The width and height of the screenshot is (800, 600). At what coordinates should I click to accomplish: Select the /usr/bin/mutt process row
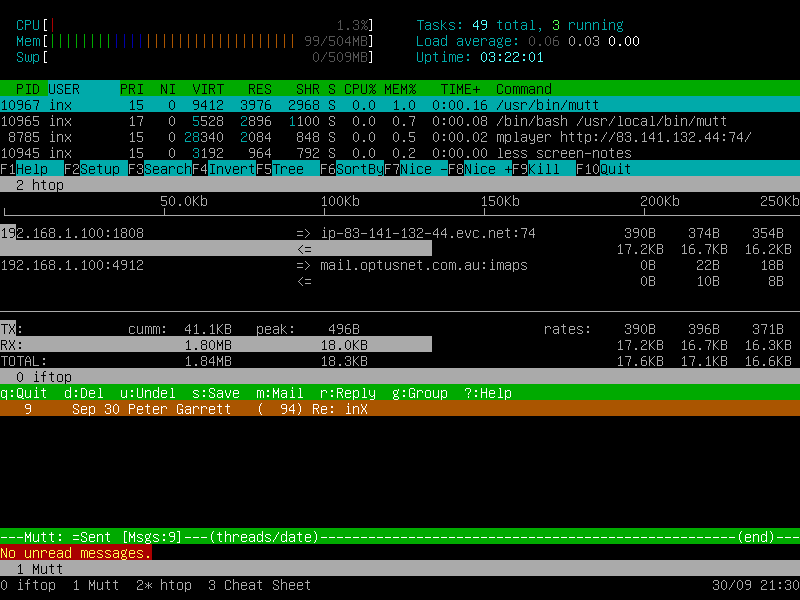tap(400, 105)
